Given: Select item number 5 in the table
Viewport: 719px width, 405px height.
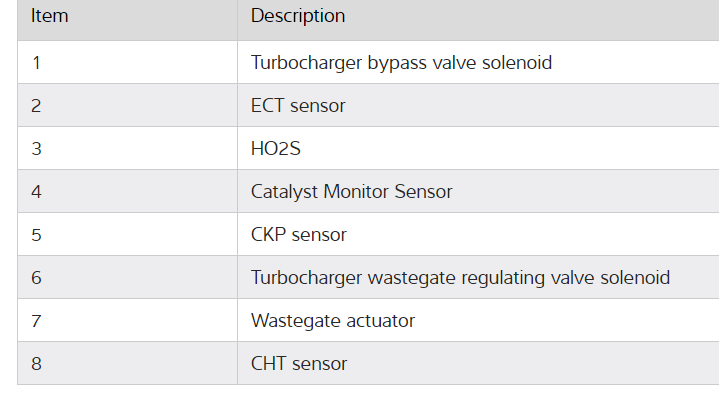Looking at the screenshot, I should pyautogui.click(x=37, y=235).
